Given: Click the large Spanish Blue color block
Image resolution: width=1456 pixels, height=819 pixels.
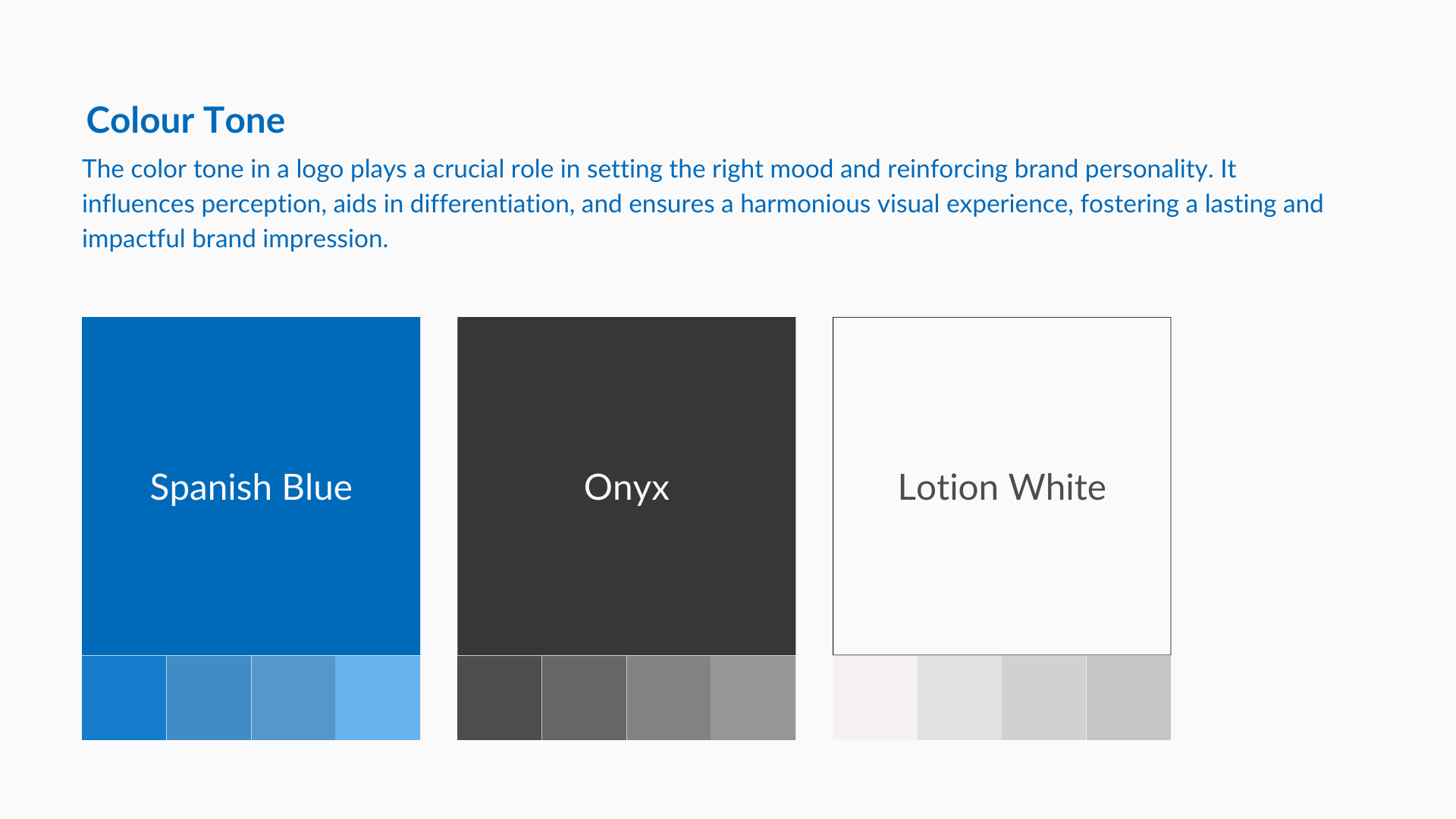Looking at the screenshot, I should pos(251,486).
